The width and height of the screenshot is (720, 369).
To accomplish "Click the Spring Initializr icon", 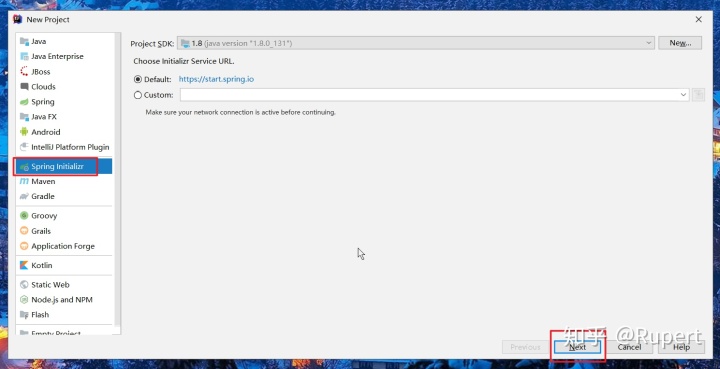I will [24, 167].
